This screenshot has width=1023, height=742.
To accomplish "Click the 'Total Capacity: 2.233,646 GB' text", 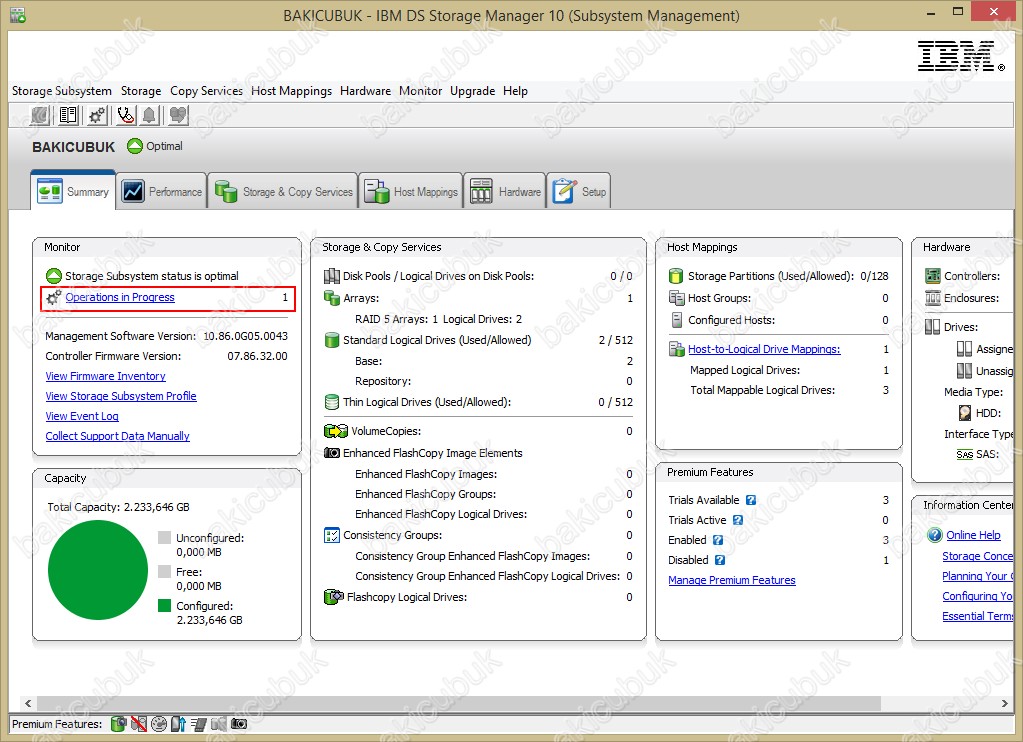I will [118, 507].
